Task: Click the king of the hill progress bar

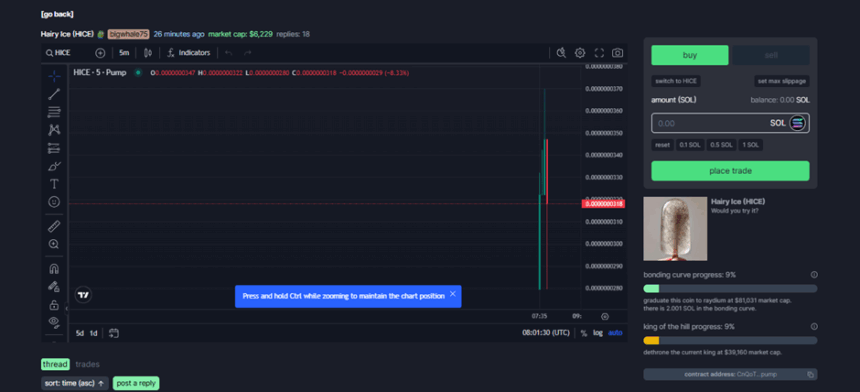Action: coord(730,340)
